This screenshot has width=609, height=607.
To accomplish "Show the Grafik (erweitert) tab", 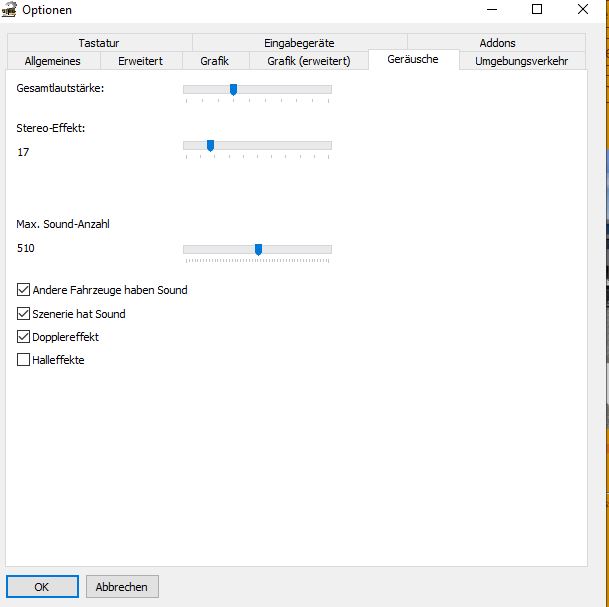I will tap(306, 61).
